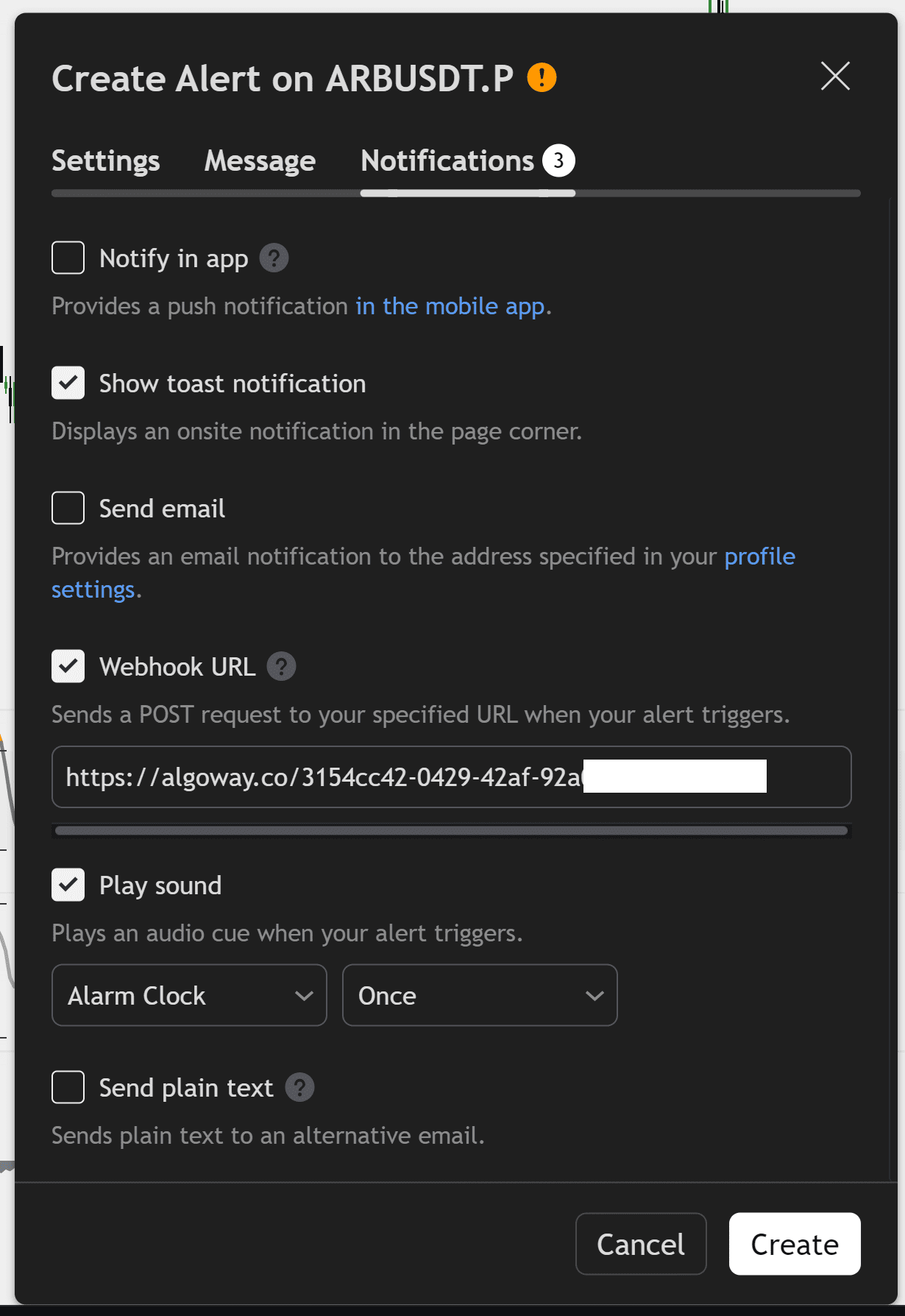Click text 'Displays an onsite notification in the page corner.'
Viewport: 905px width, 1316px height.
point(316,431)
